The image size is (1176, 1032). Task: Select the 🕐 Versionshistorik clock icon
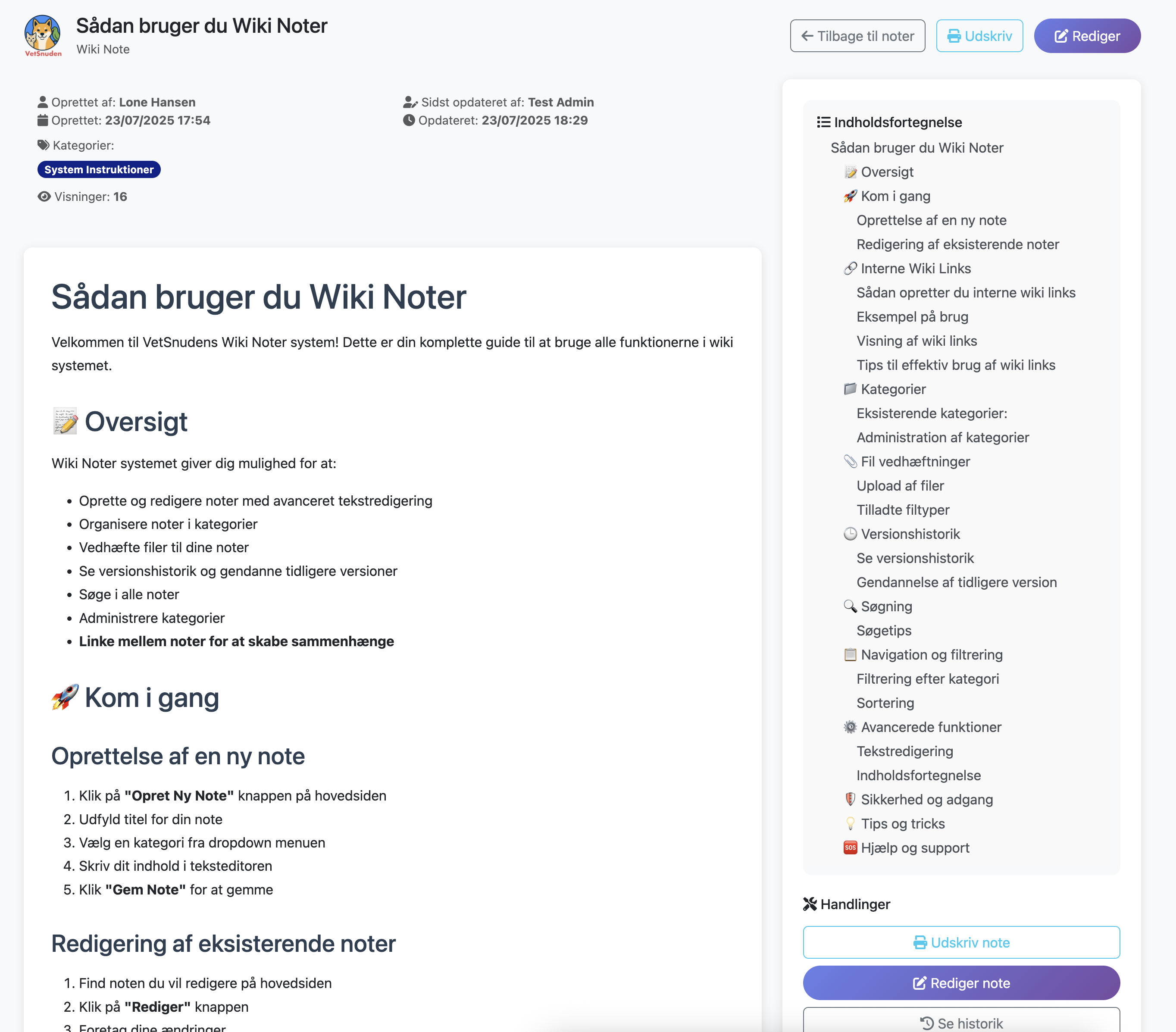(850, 534)
